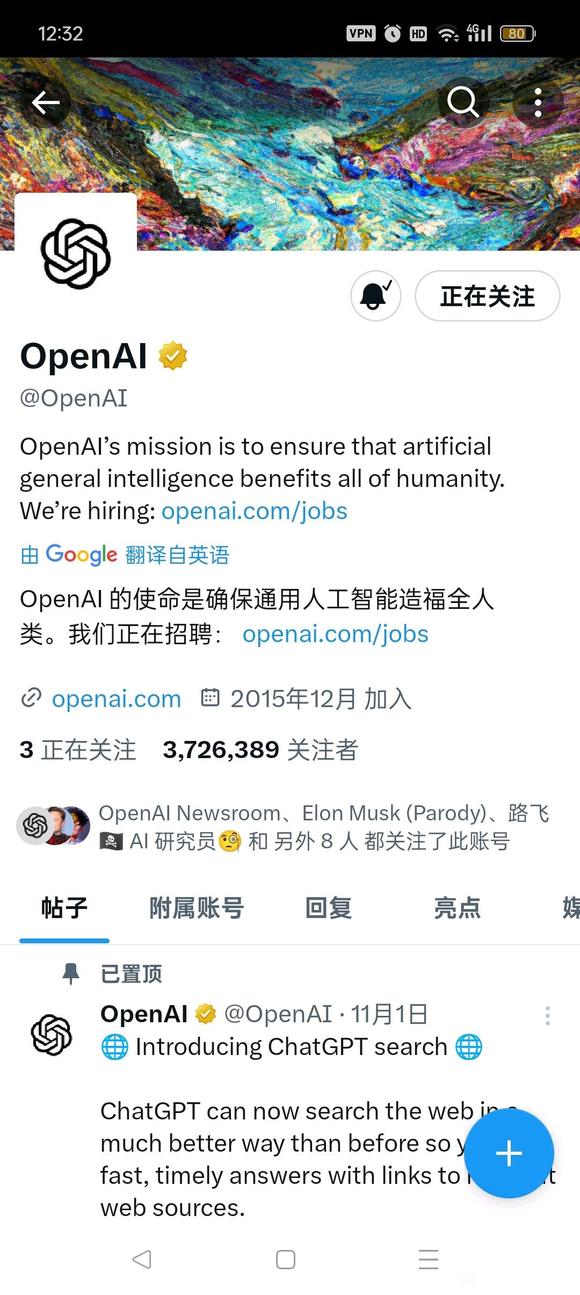This screenshot has width=580, height=1295.
Task: Tap the notification bell for OpenAI posts
Action: coord(374,296)
